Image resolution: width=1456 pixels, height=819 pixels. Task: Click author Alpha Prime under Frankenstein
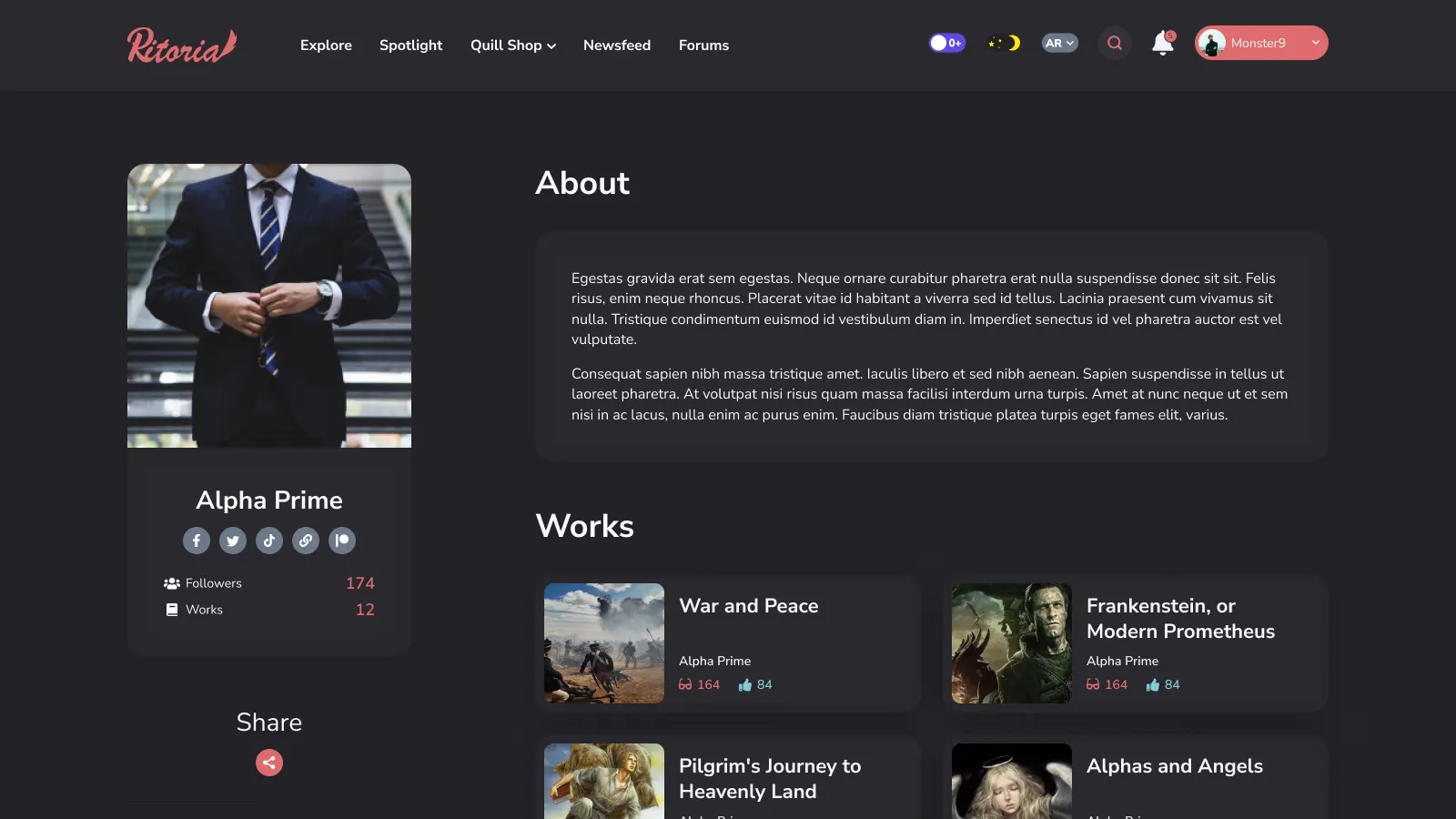tap(1123, 661)
